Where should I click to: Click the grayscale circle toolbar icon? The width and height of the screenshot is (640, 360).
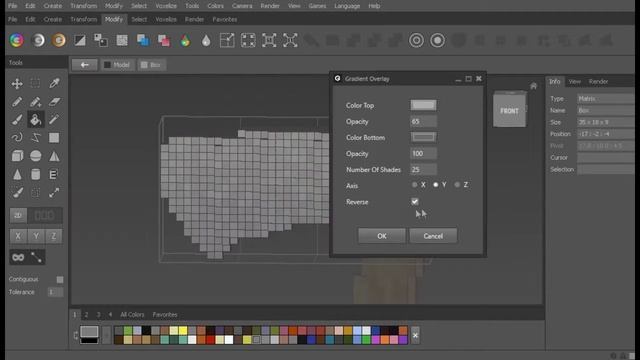coord(38,40)
